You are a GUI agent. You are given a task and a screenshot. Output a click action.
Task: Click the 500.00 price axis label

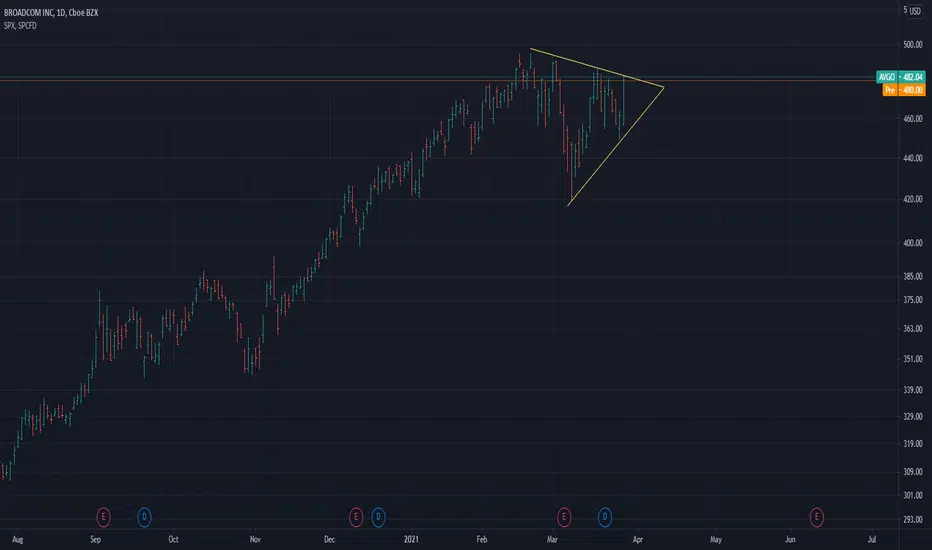(912, 45)
